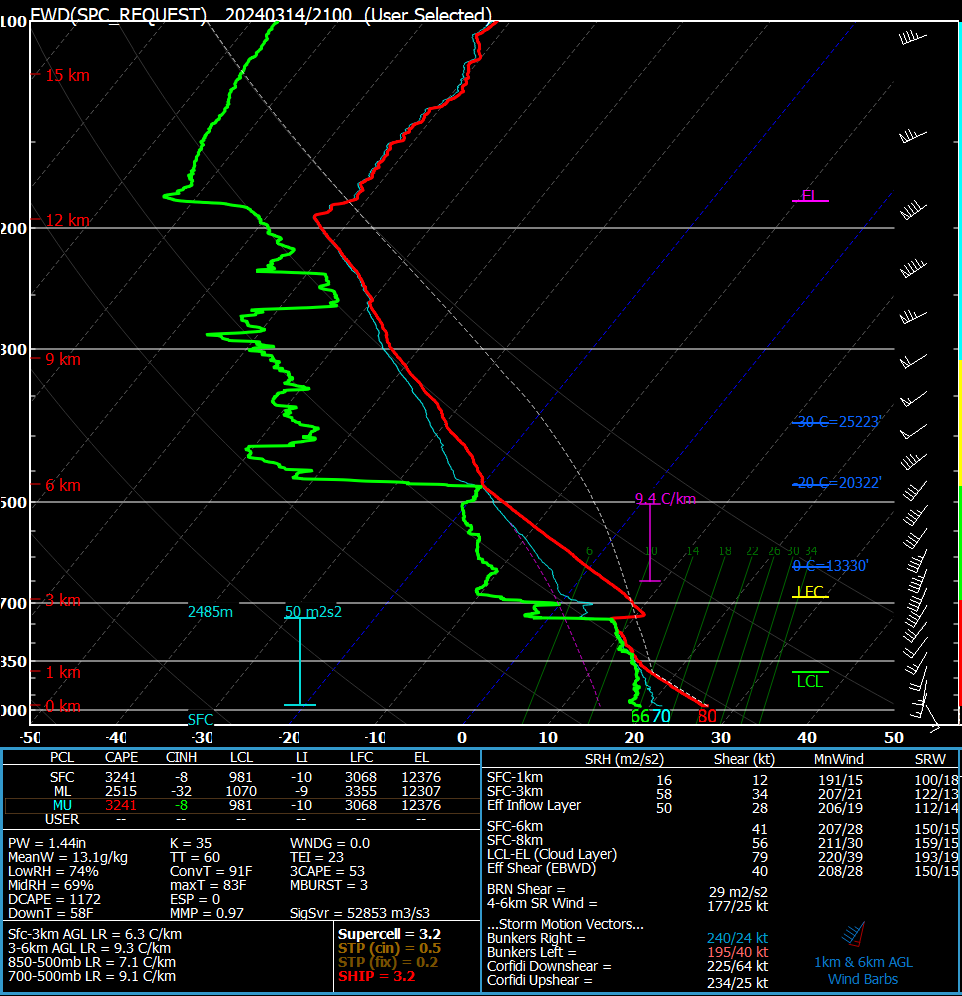
Task: Select the surface dewpoint value 66
Action: [x=640, y=716]
